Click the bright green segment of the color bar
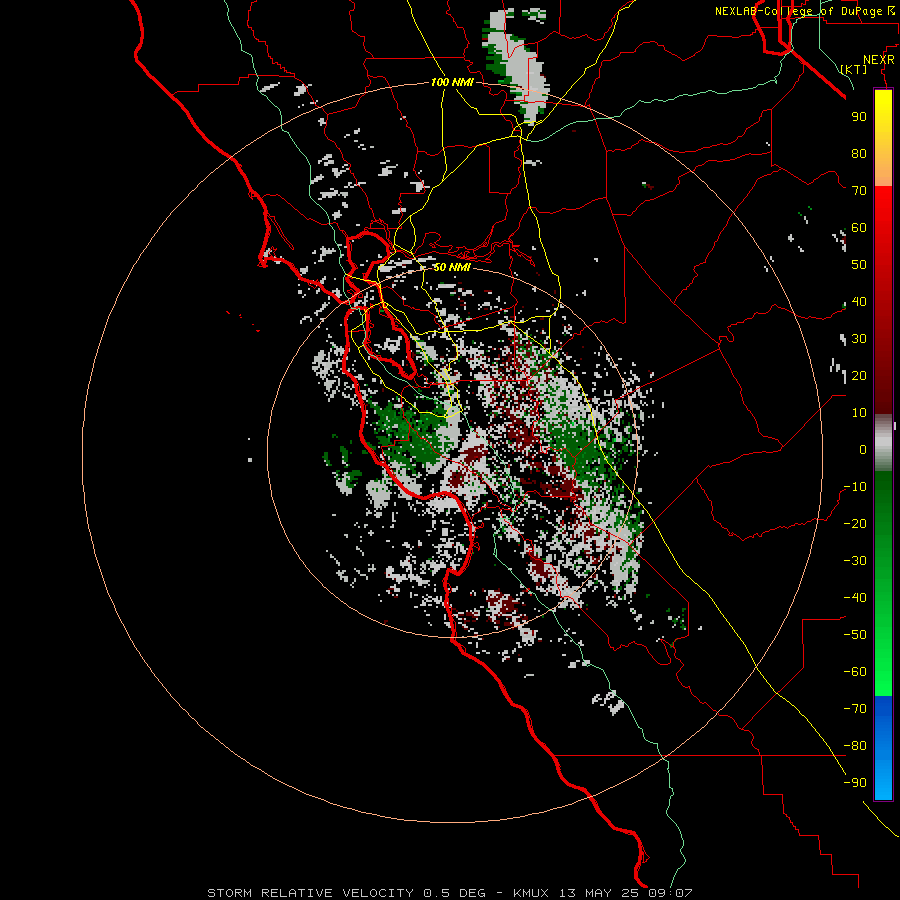Image resolution: width=900 pixels, height=900 pixels. coord(883,660)
